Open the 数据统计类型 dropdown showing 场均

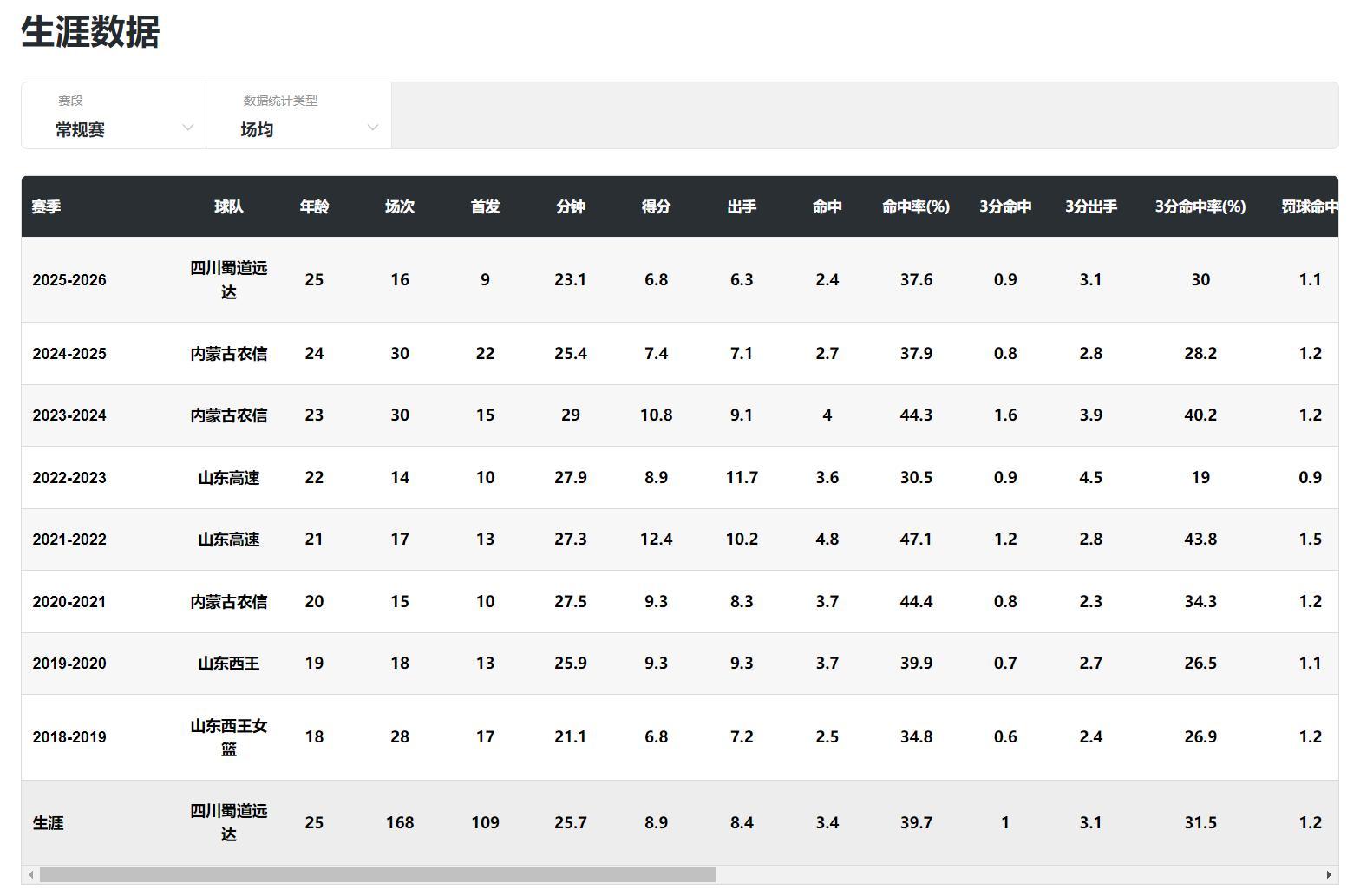298,116
